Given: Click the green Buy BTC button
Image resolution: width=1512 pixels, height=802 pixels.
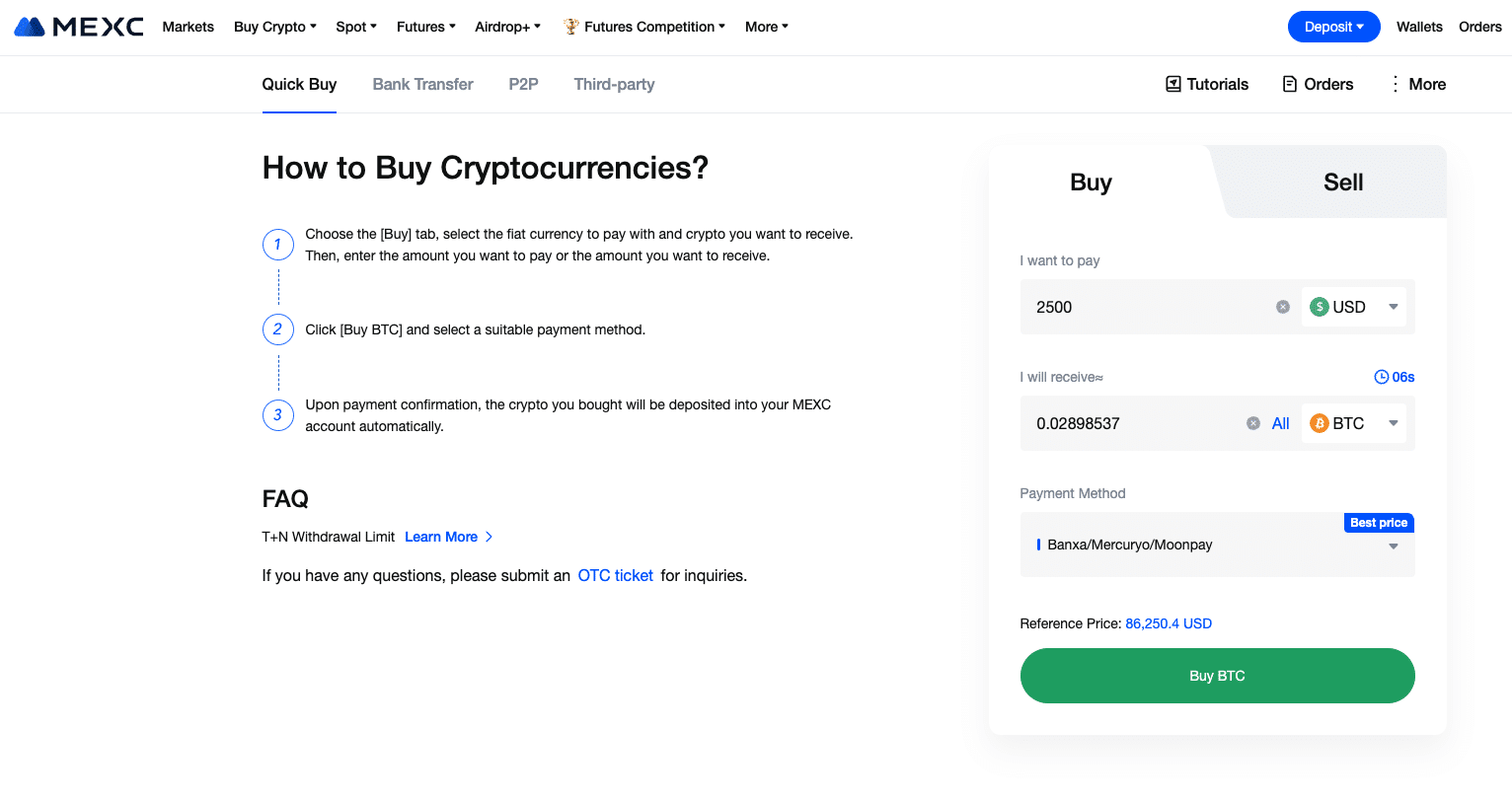Looking at the screenshot, I should pyautogui.click(x=1217, y=676).
